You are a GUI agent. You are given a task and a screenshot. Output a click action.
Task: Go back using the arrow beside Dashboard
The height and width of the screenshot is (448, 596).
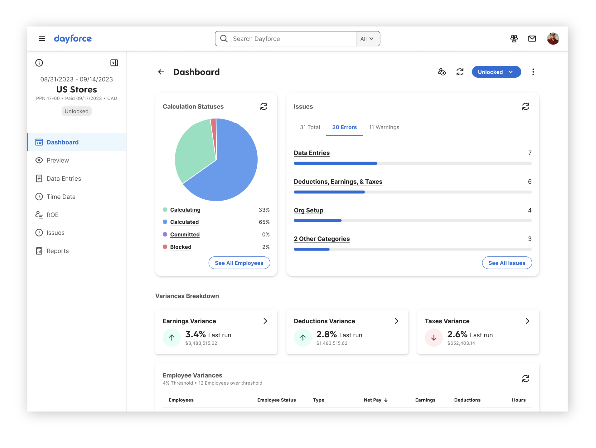click(x=161, y=72)
